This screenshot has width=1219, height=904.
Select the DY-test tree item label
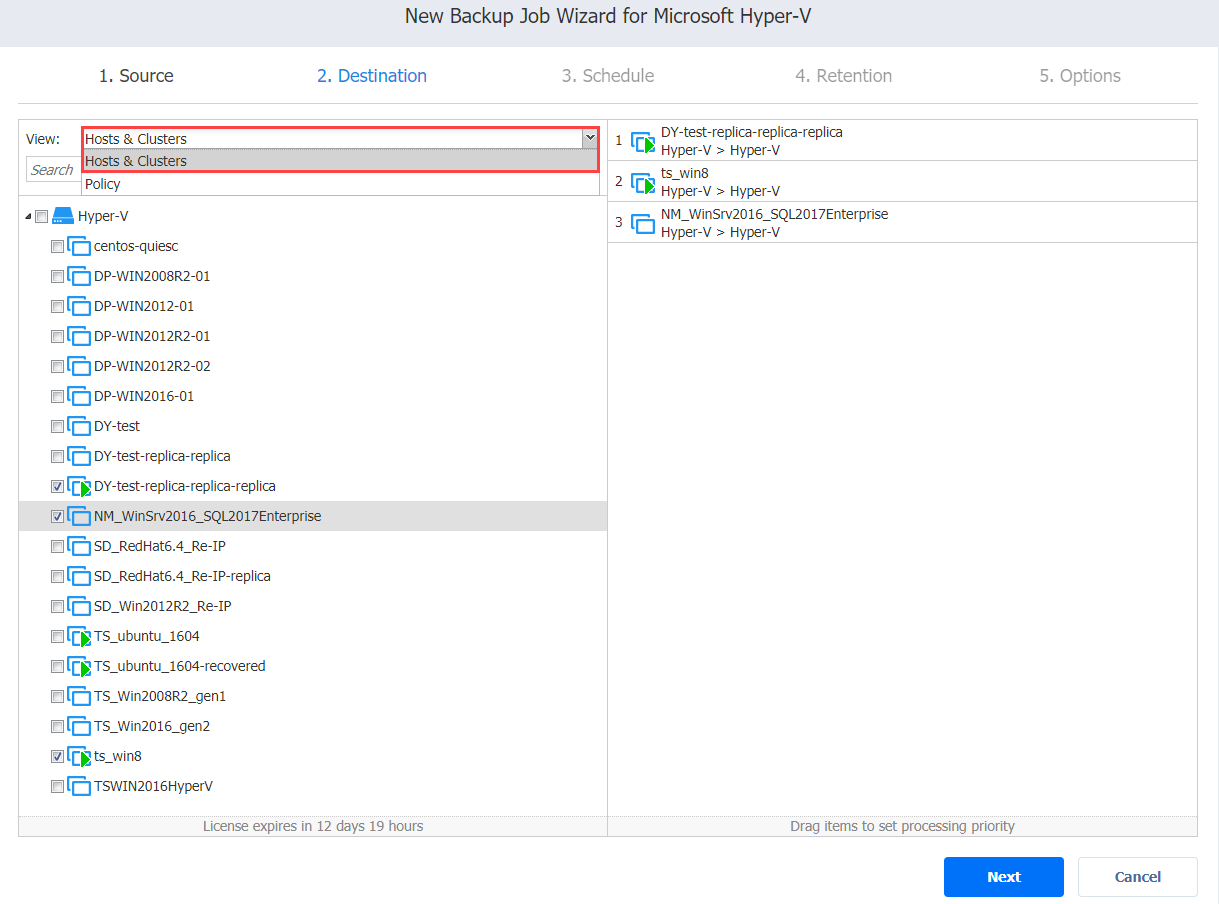(117, 426)
